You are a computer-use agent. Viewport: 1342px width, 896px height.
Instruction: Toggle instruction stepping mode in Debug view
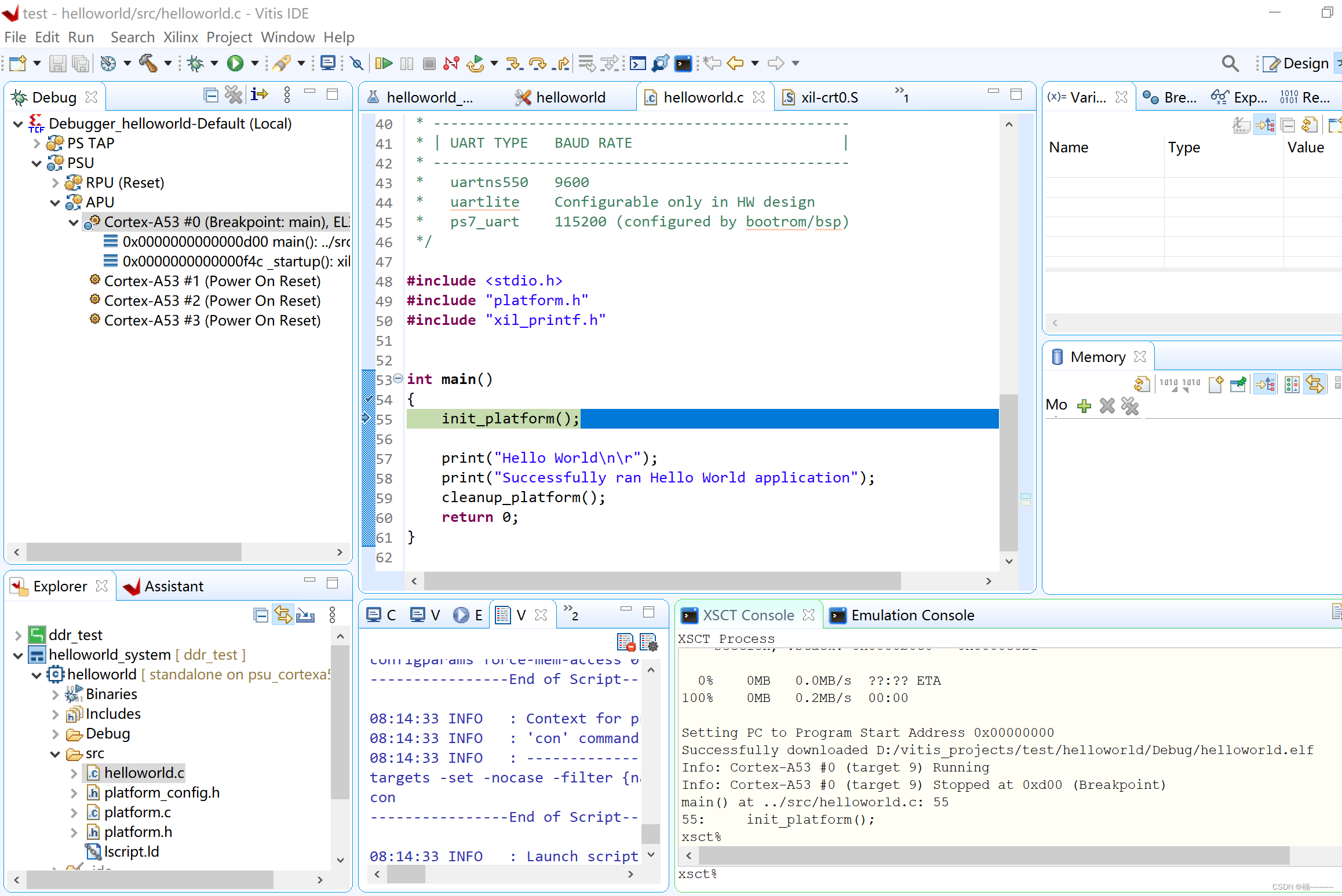[x=259, y=94]
